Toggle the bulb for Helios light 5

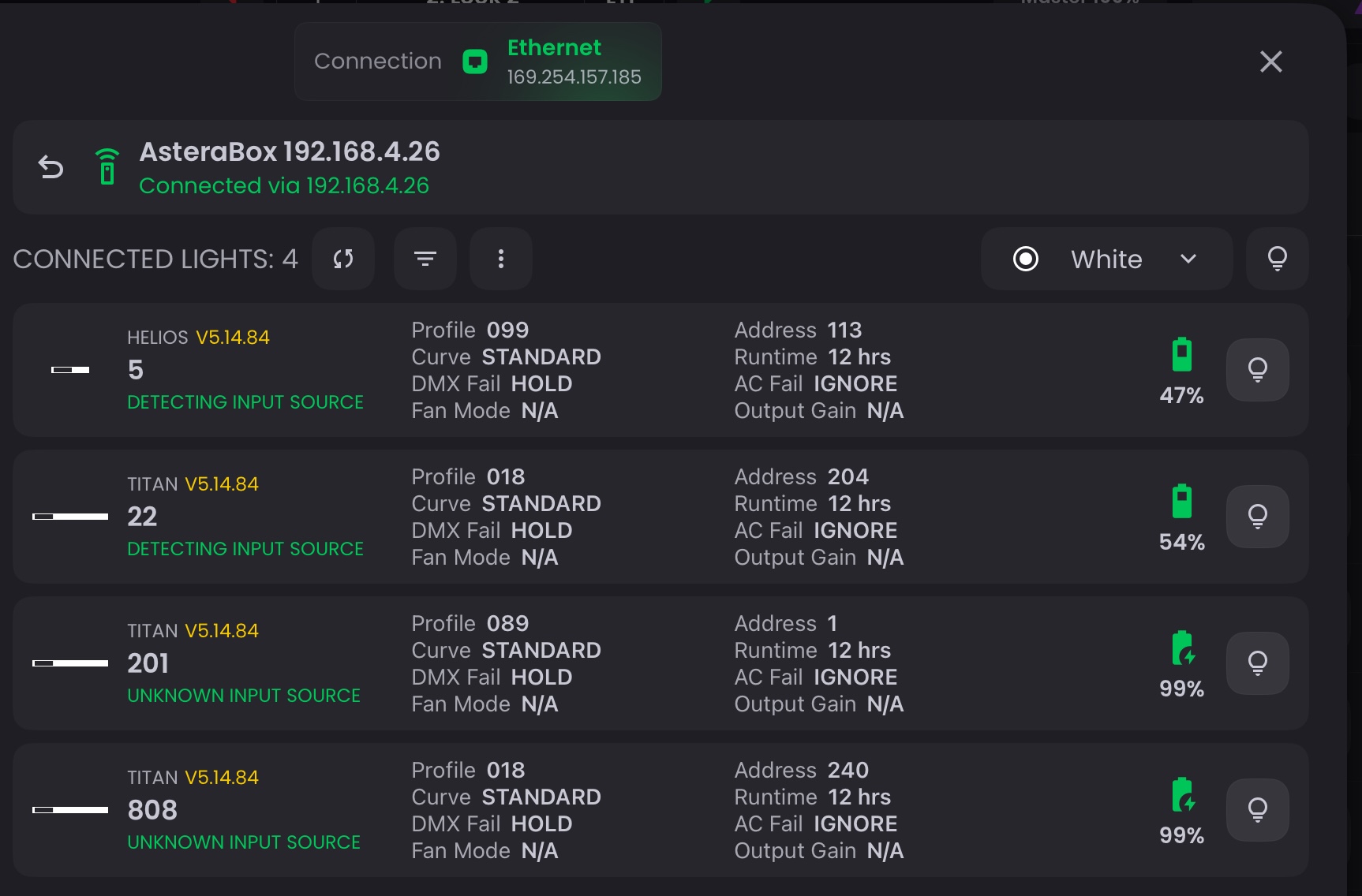tap(1258, 370)
